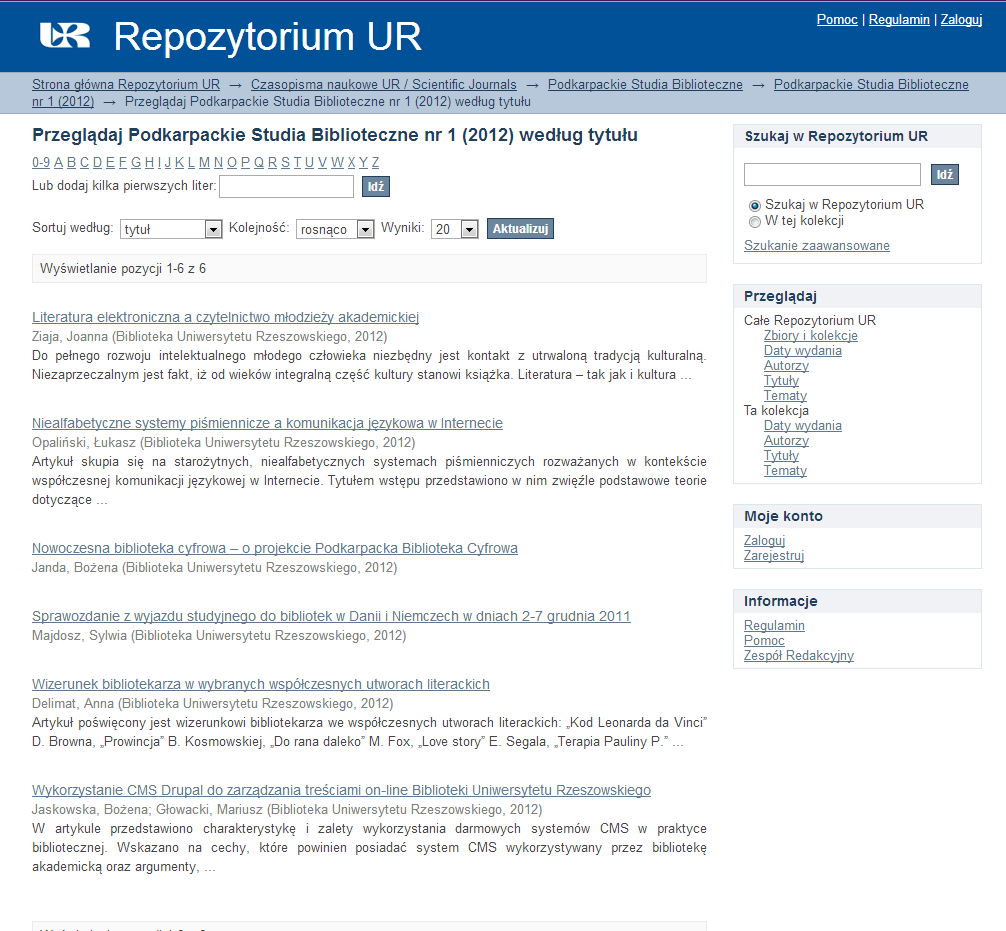Select 'Szukaj w Repozytorium UR' radio button
Image resolution: width=1006 pixels, height=931 pixels.
pos(754,205)
